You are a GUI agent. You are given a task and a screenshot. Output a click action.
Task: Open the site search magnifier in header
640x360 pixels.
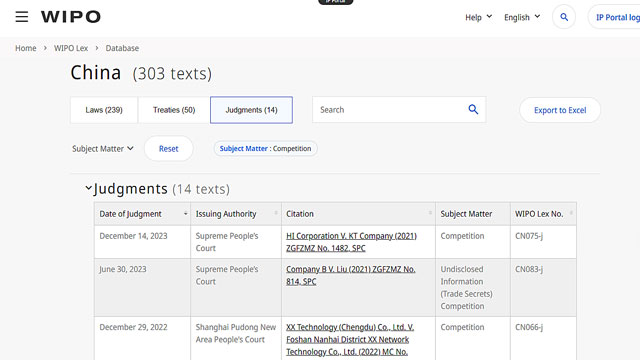[x=564, y=17]
